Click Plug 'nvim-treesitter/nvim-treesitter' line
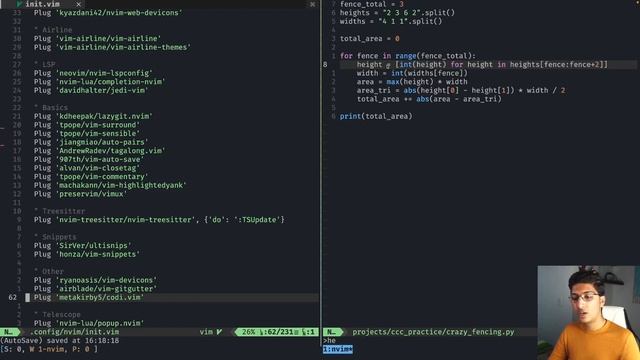This screenshot has width=640, height=360. point(159,220)
